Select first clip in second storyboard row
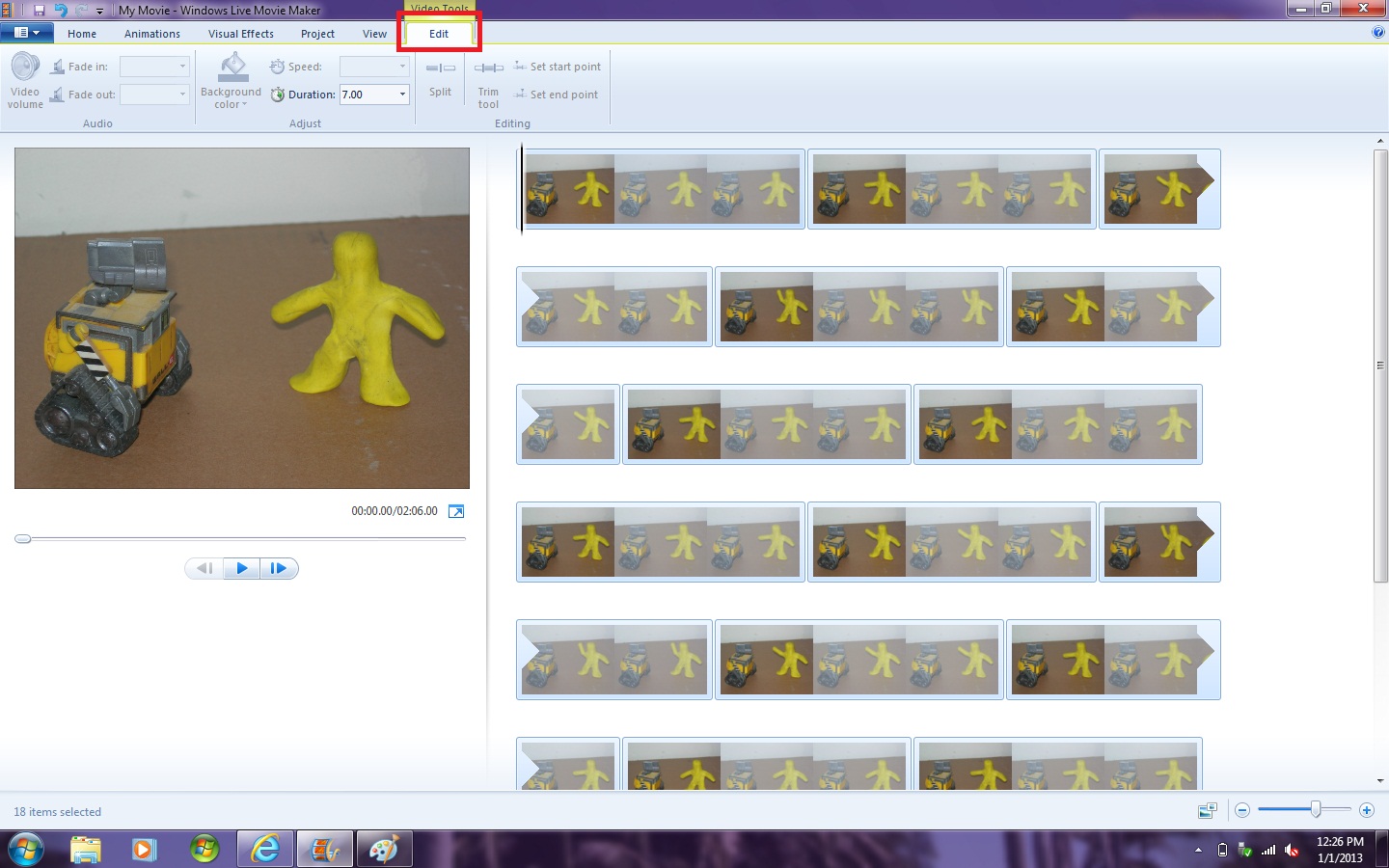The image size is (1389, 868). (614, 307)
